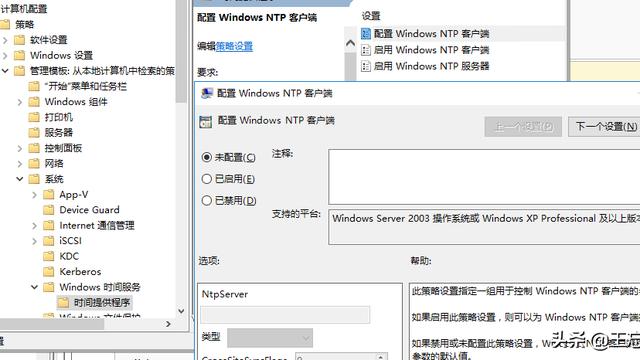Click policy icon beside 配置 Windows NTP 客户端 list entry

click(x=366, y=34)
